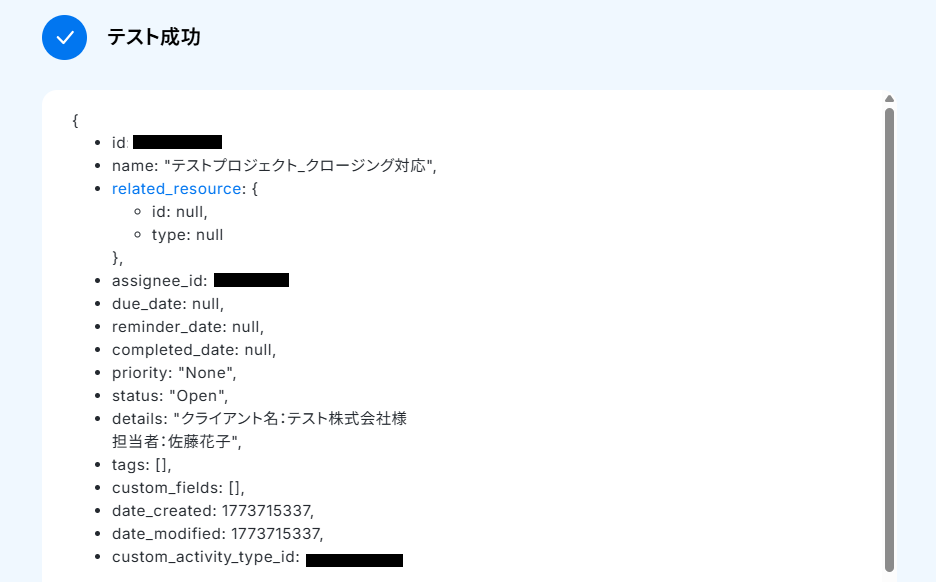Click the scrollbar up arrow
Image resolution: width=936 pixels, height=582 pixels.
pyautogui.click(x=889, y=98)
